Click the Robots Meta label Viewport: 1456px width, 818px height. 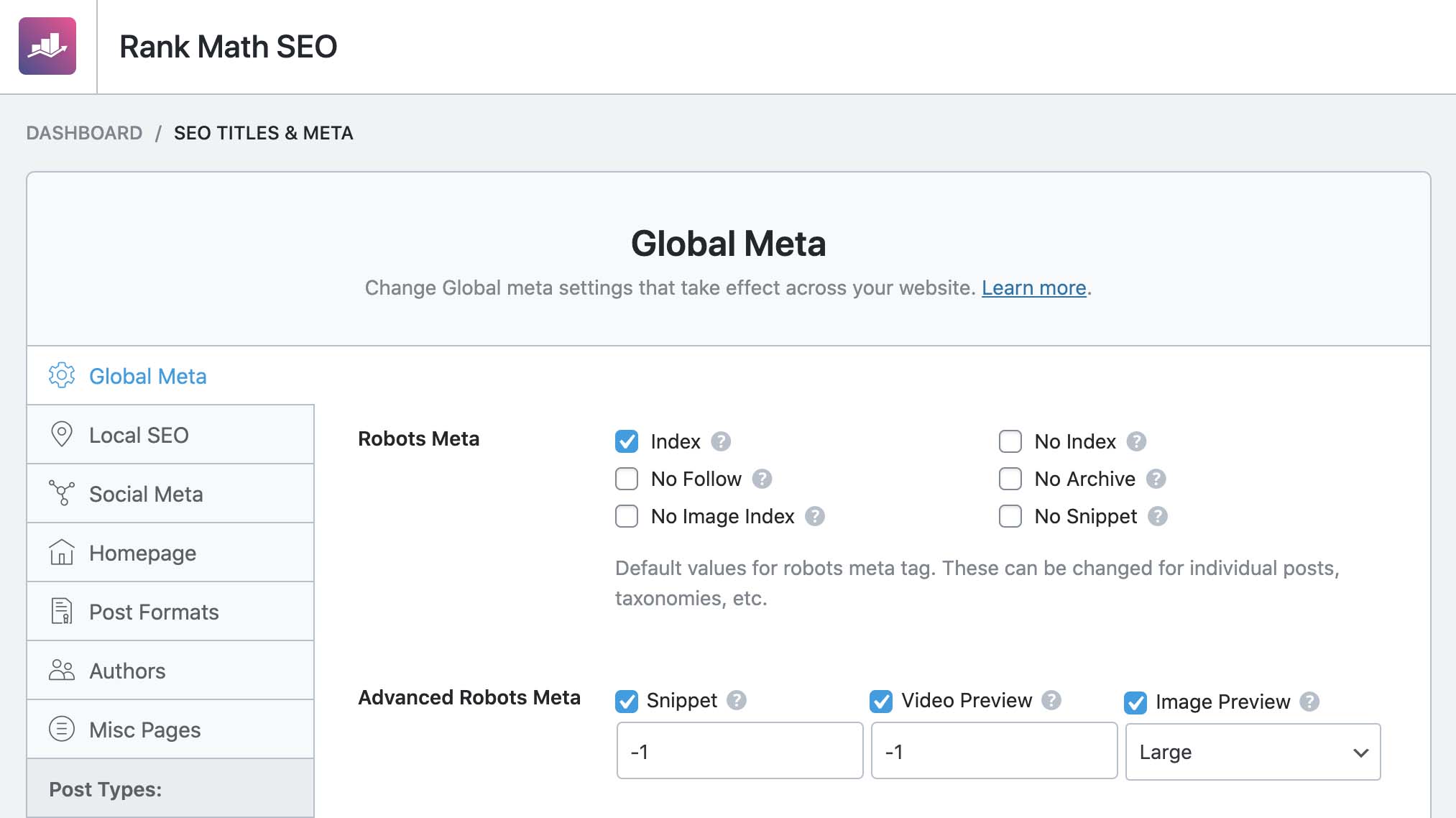(x=418, y=438)
